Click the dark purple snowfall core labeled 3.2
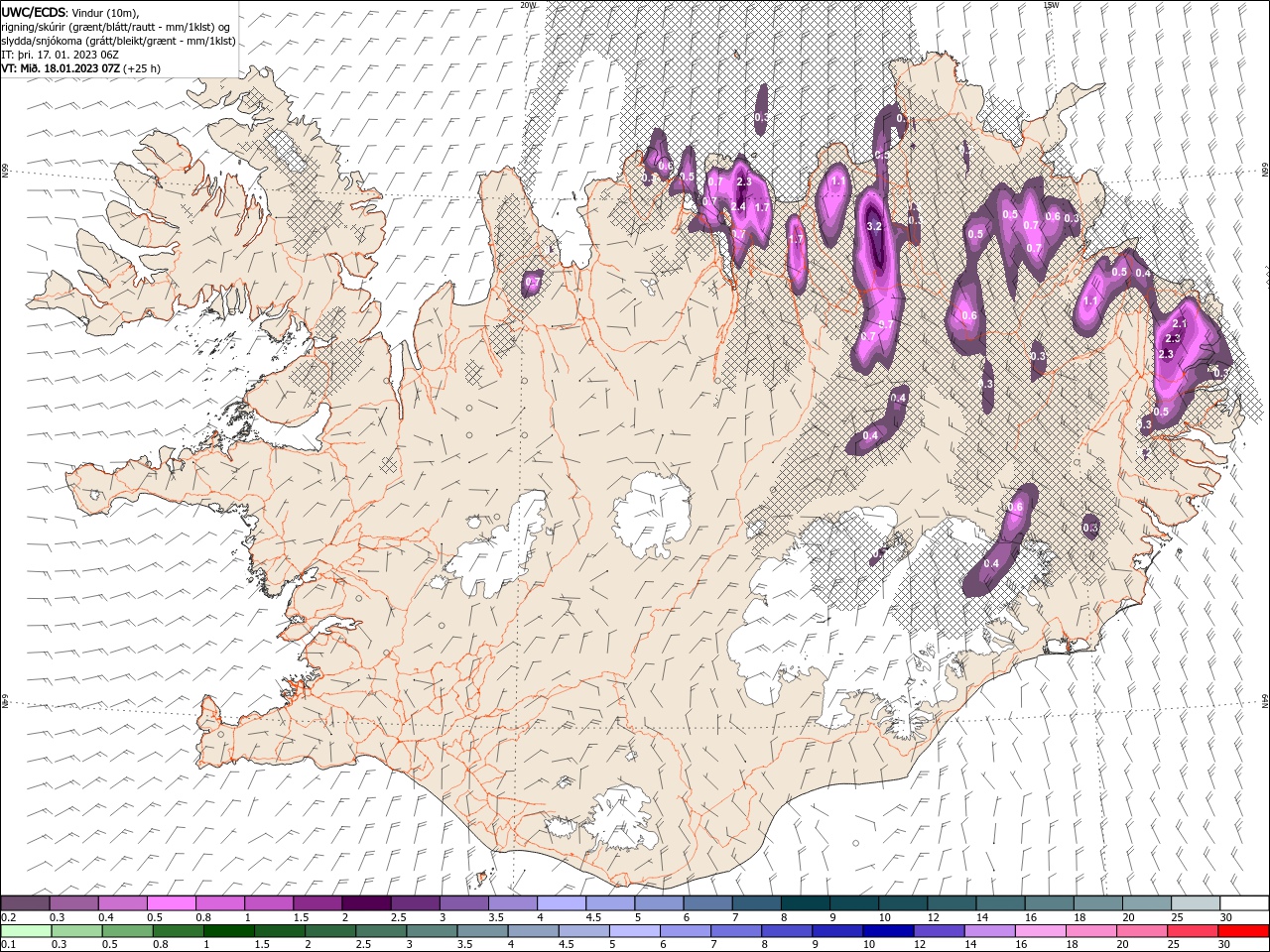Screen dimensions: 1270x952 [x=874, y=238]
